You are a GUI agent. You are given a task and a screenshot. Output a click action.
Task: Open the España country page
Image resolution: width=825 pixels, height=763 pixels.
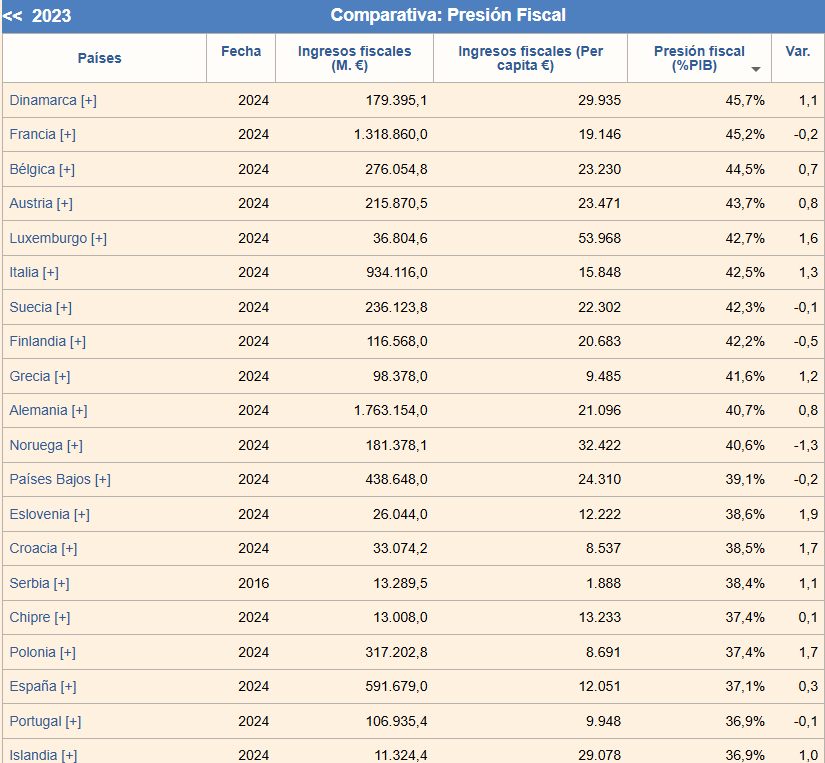pos(38,686)
